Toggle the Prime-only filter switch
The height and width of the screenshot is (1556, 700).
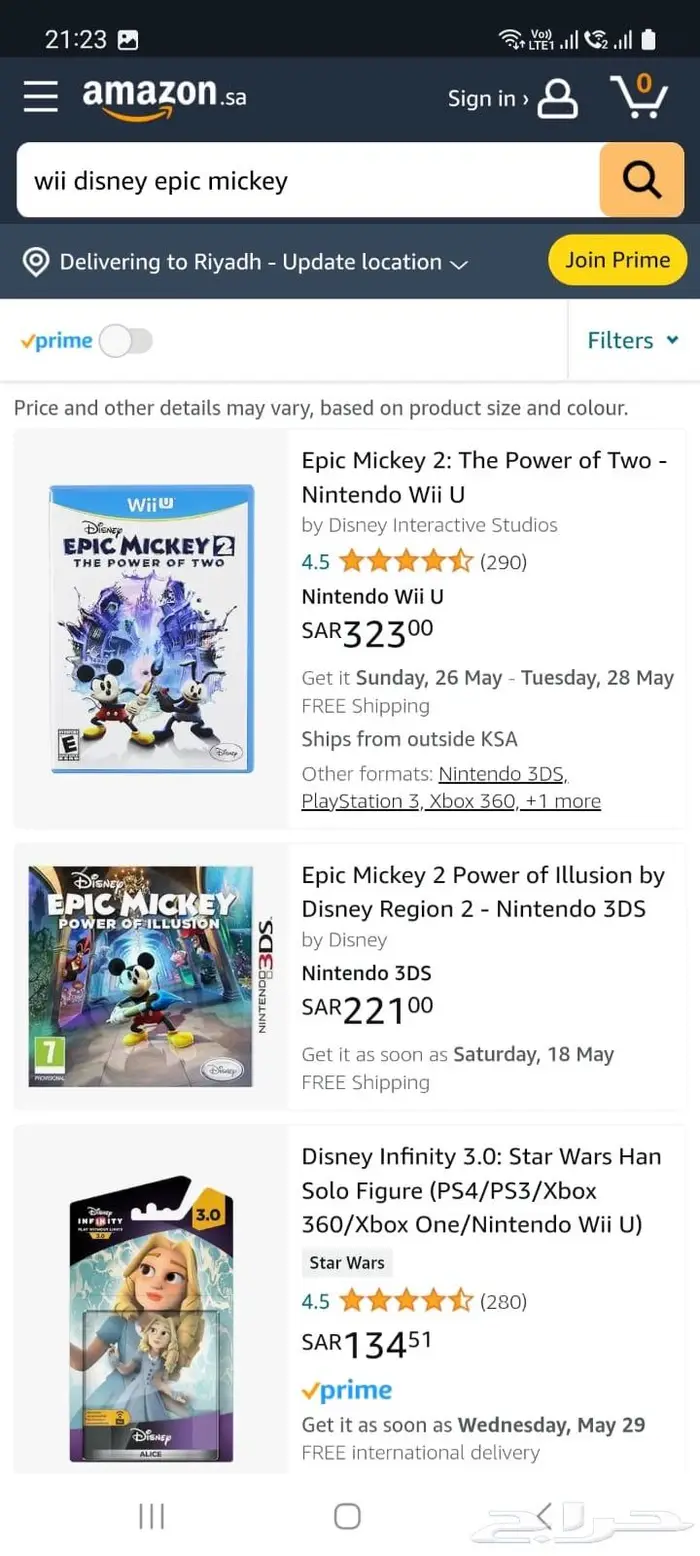point(126,341)
